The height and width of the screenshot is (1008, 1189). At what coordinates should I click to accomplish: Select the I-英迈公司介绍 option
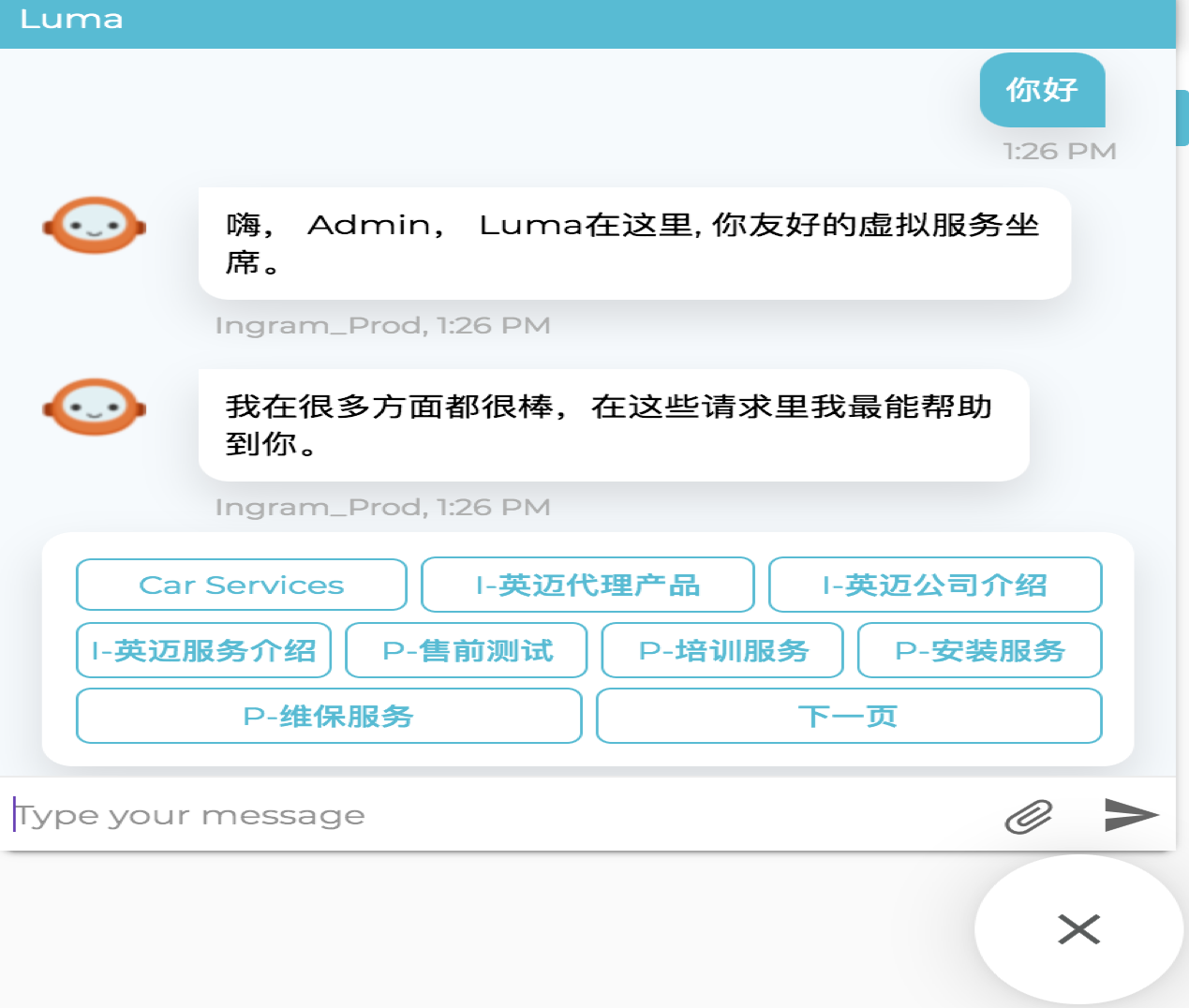(935, 585)
